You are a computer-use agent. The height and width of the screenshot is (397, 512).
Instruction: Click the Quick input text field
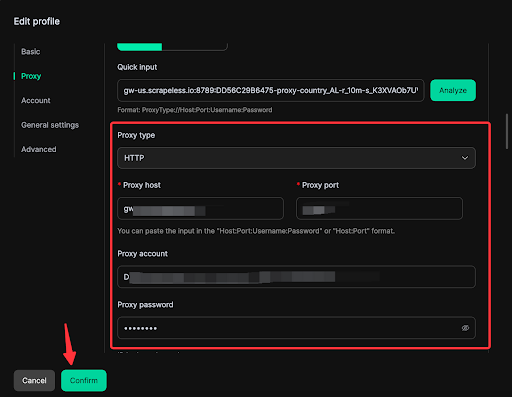click(271, 90)
